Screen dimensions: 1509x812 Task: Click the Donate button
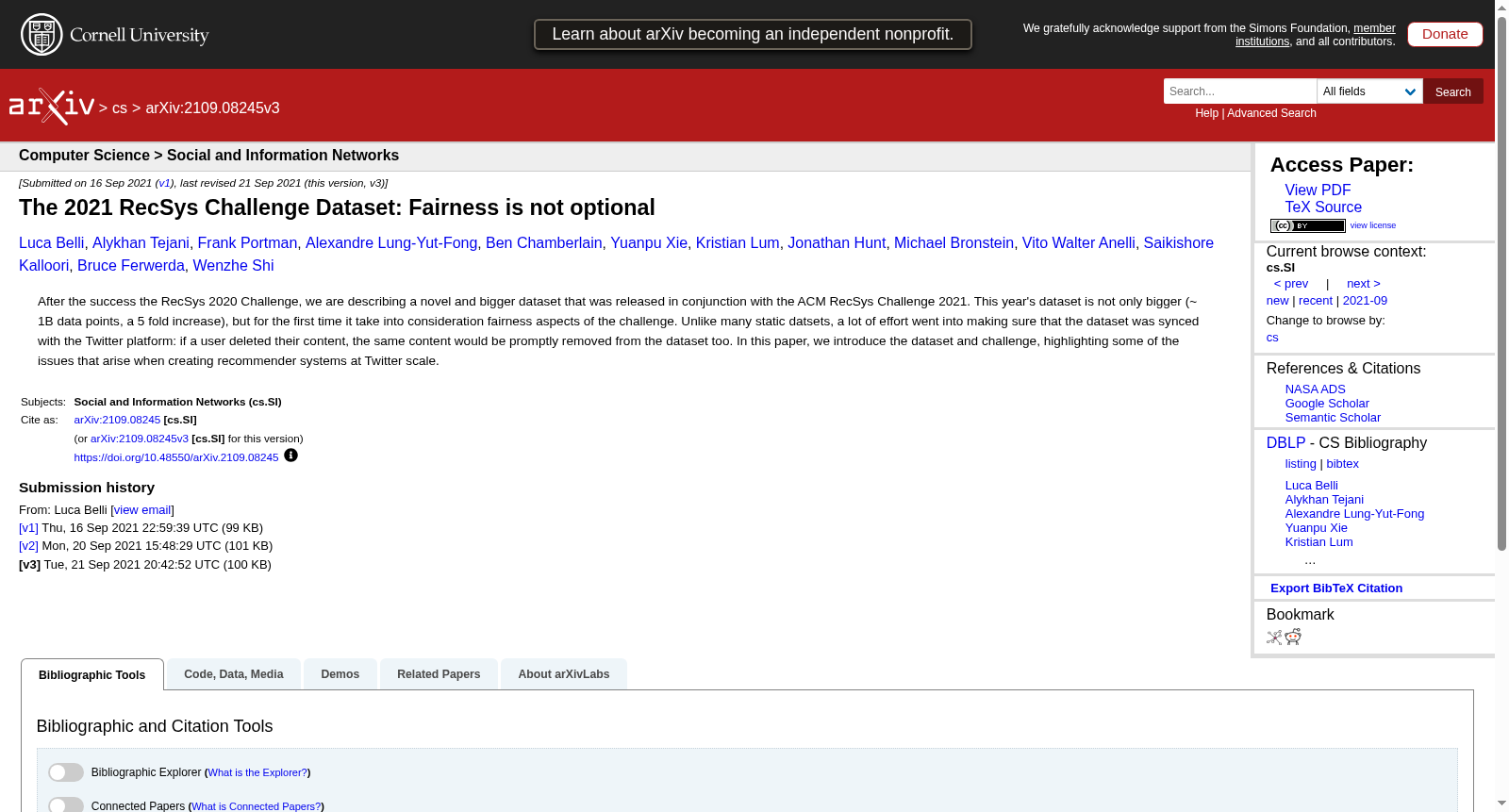(x=1445, y=34)
